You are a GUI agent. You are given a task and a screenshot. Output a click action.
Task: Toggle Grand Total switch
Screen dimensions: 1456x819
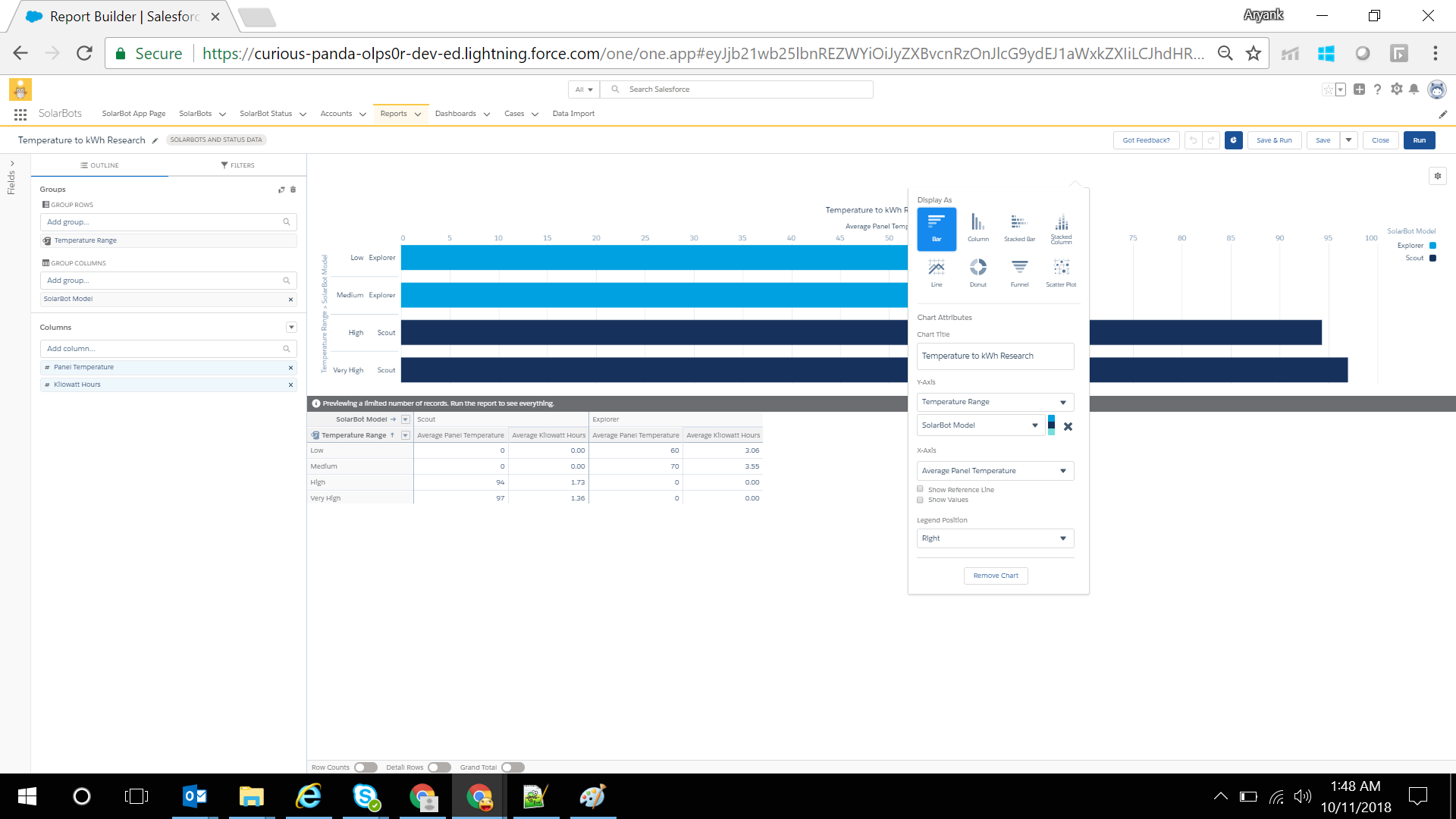[513, 767]
